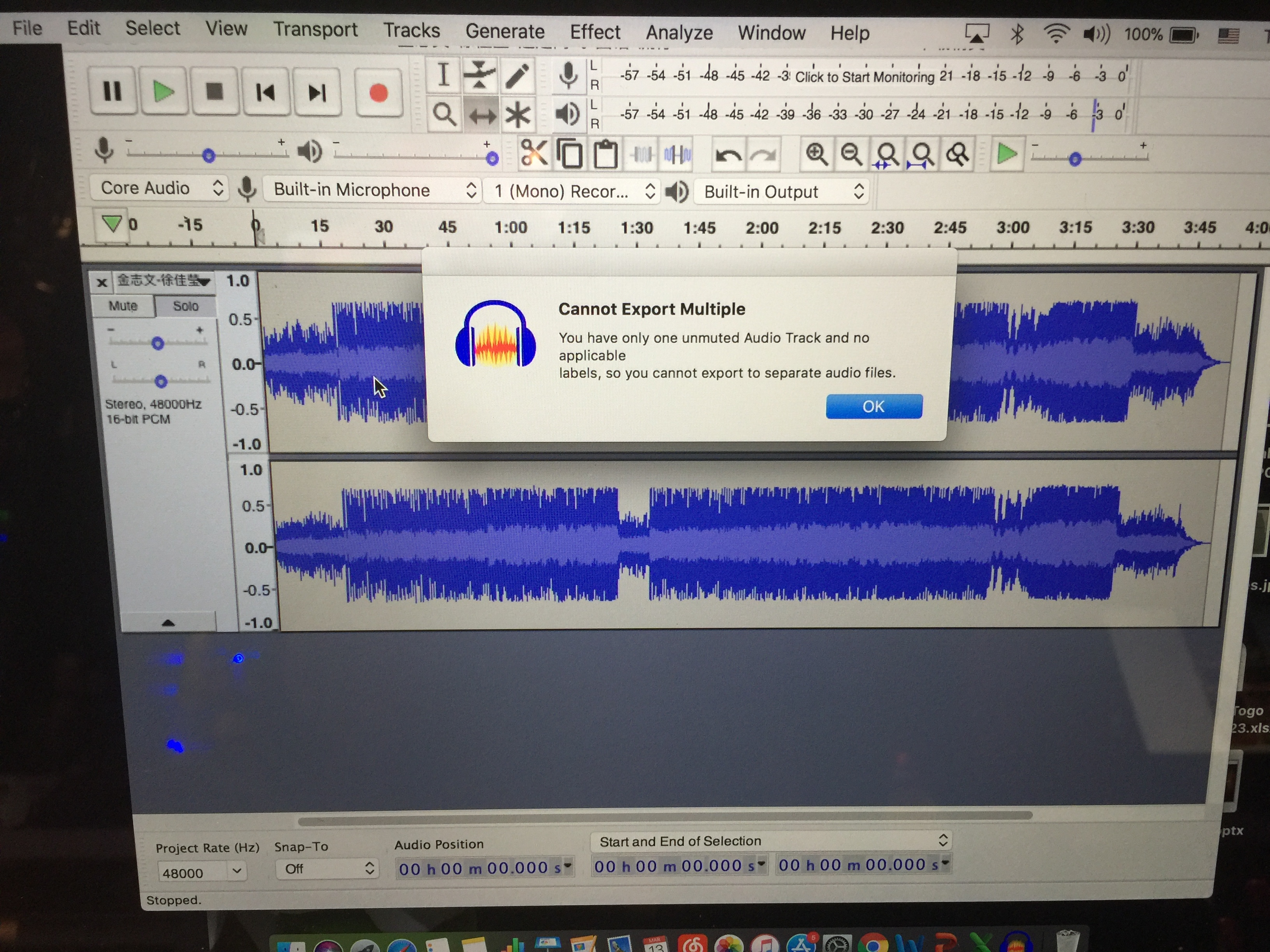Click the Undo arrow icon
Screen dimensions: 1270x952
(x=728, y=155)
